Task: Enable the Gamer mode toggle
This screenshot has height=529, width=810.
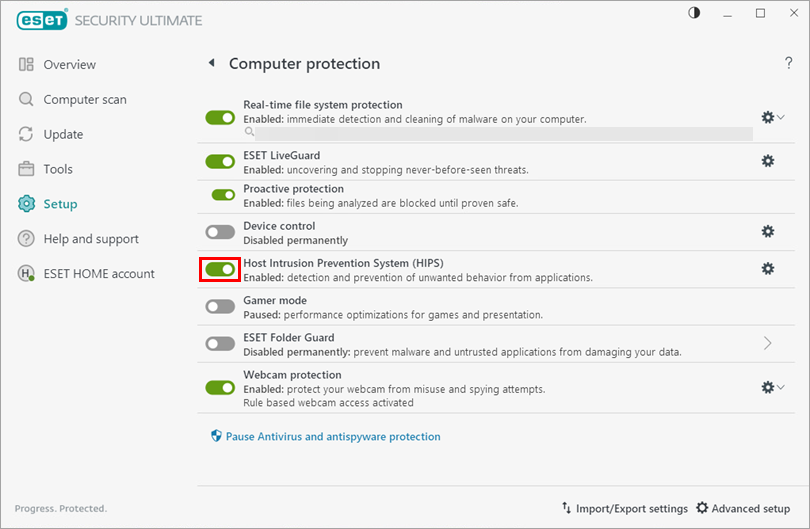Action: [x=220, y=306]
